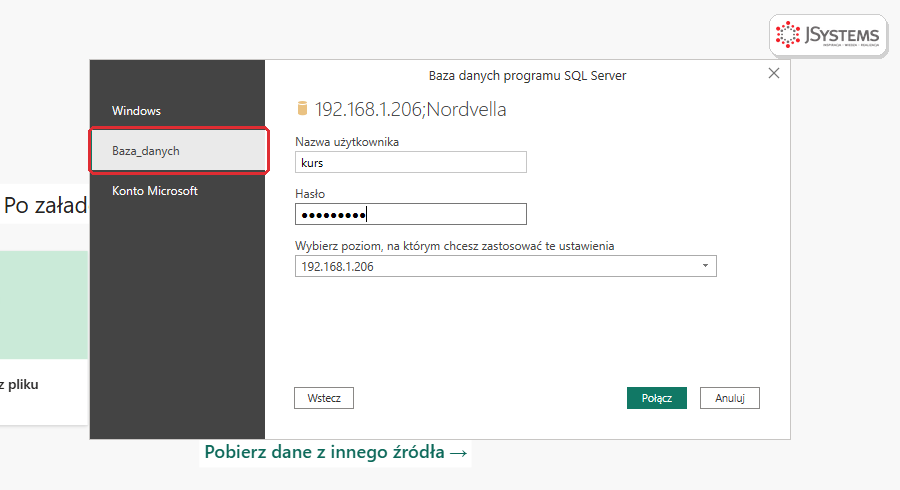Click the JSystems logo
900x490 pixels.
coord(828,36)
